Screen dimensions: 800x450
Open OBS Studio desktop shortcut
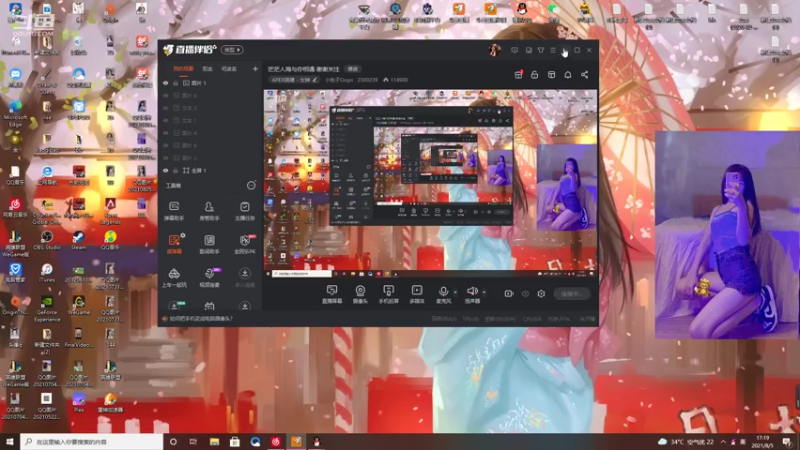tap(47, 240)
